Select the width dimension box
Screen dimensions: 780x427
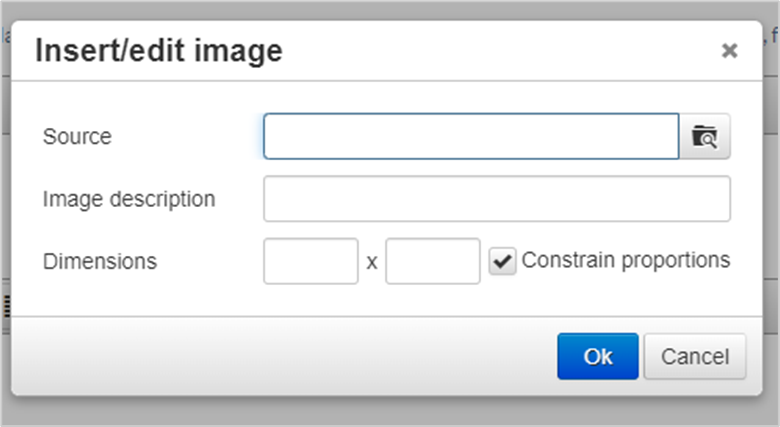pos(311,261)
